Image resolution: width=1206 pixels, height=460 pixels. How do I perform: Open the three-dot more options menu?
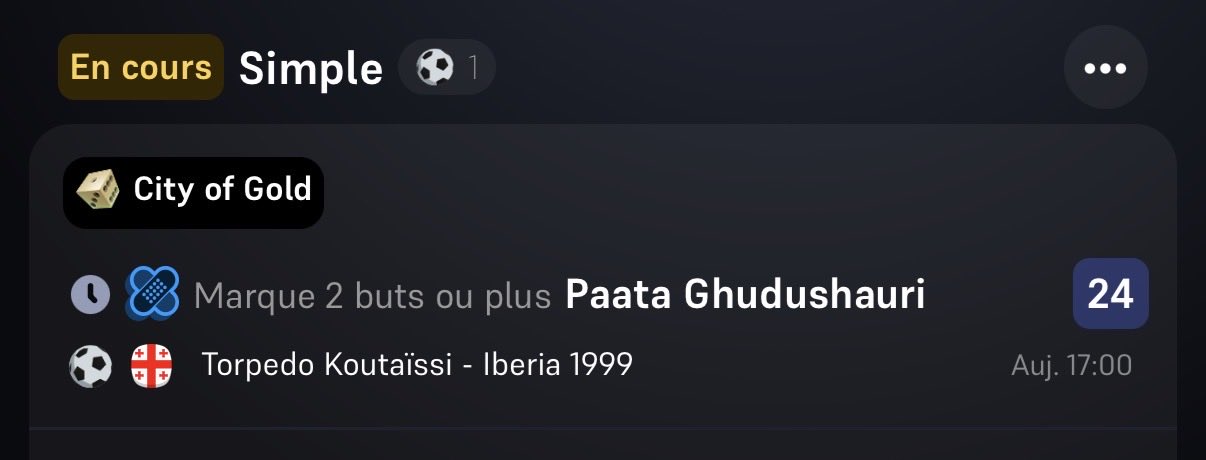pyautogui.click(x=1105, y=68)
